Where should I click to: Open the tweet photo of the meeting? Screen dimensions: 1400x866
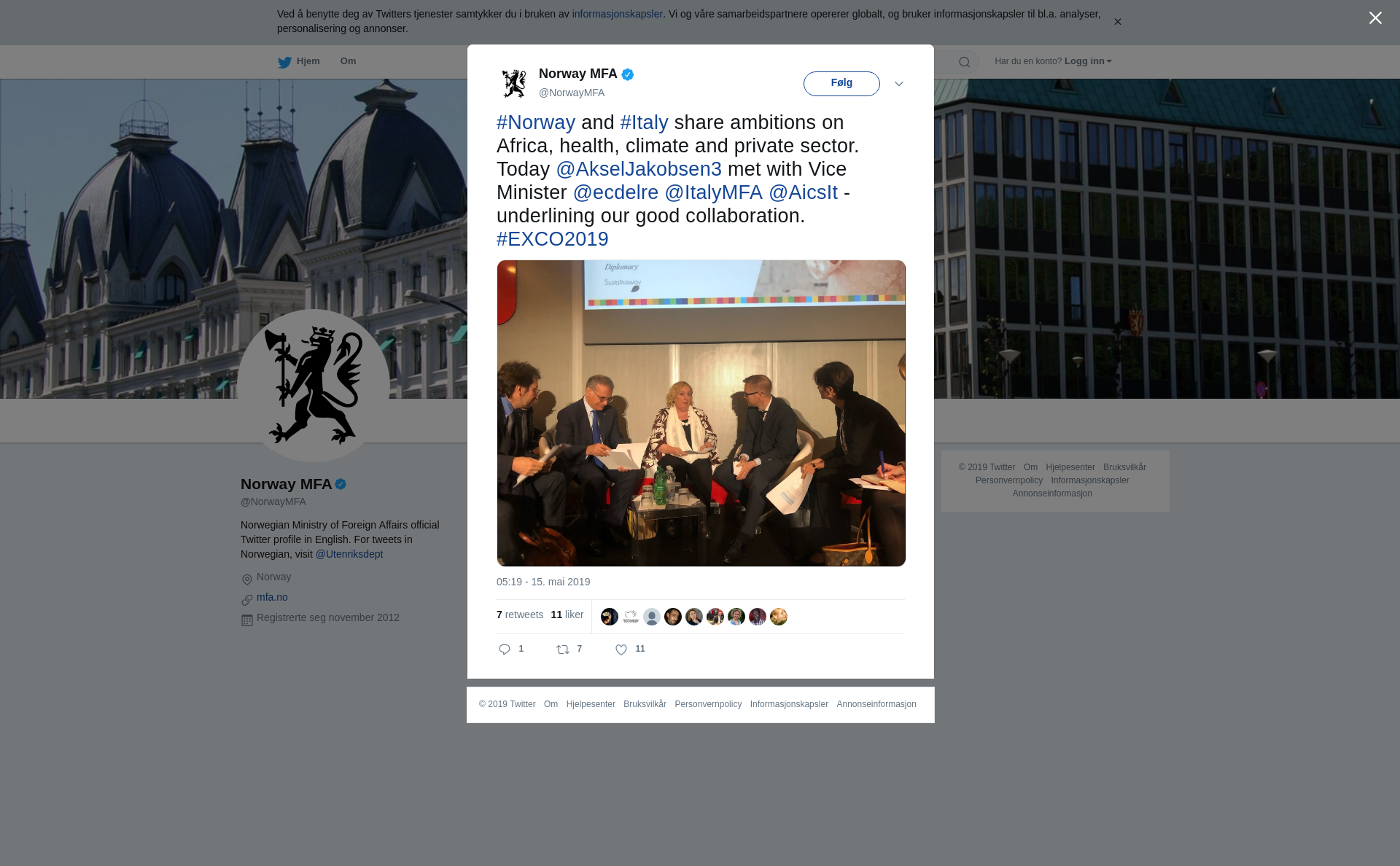701,413
